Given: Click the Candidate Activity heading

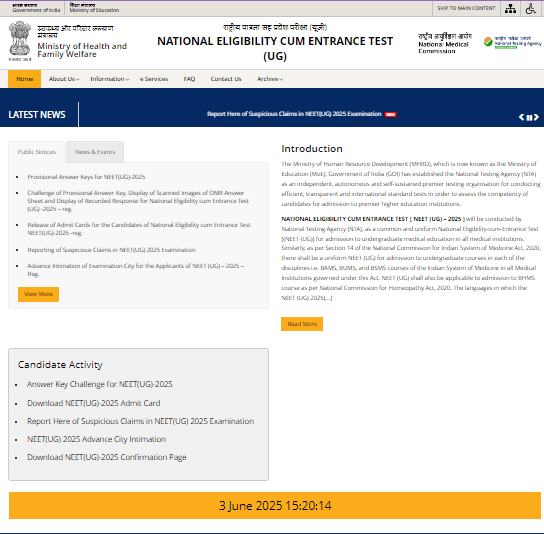Looking at the screenshot, I should click(x=60, y=365).
